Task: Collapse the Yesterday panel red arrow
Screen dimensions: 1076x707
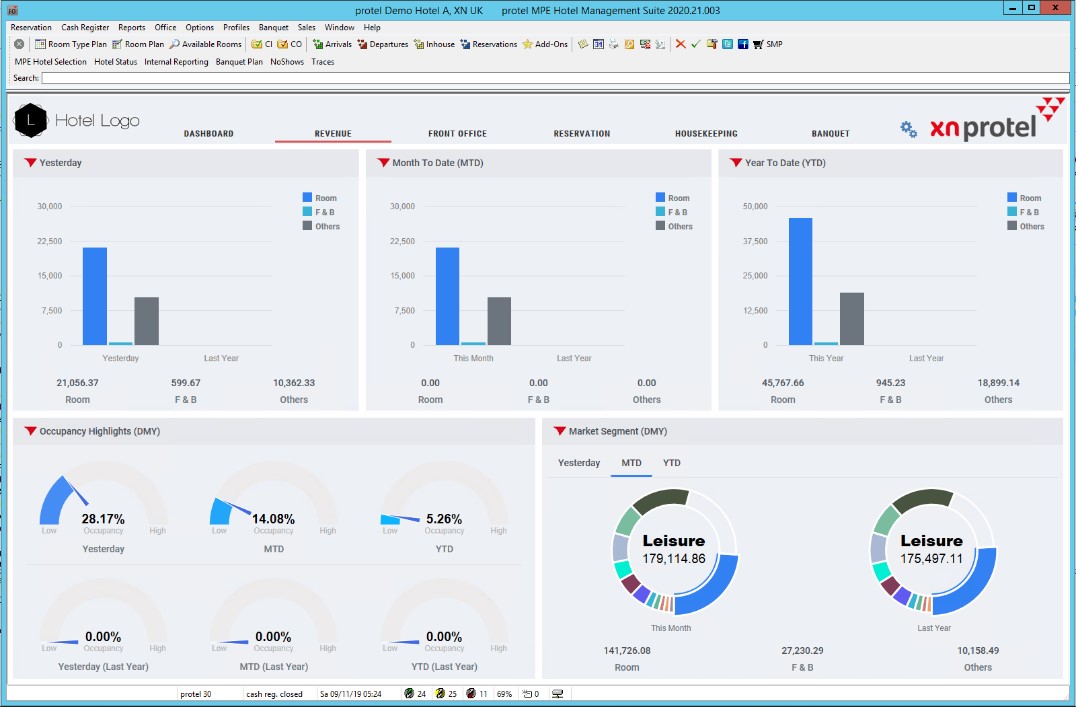Action: 30,162
